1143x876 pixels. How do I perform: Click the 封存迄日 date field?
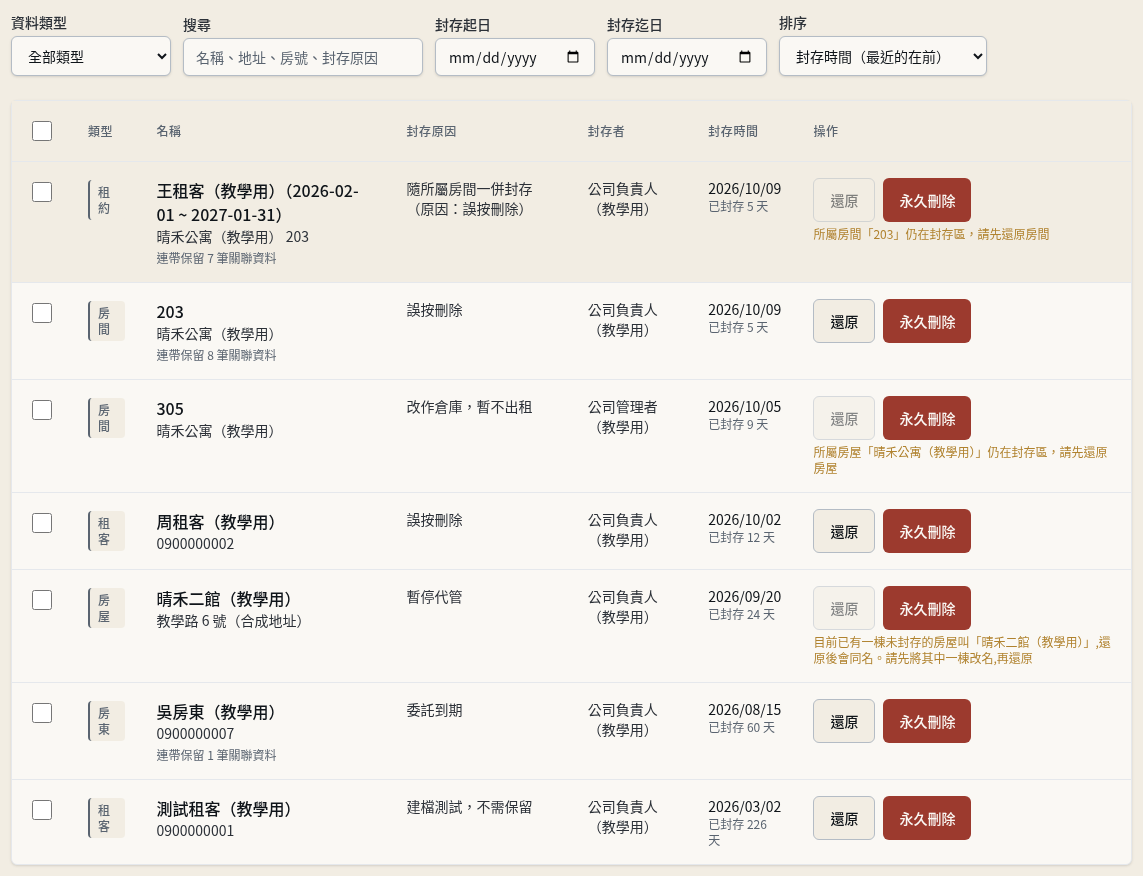pos(687,57)
